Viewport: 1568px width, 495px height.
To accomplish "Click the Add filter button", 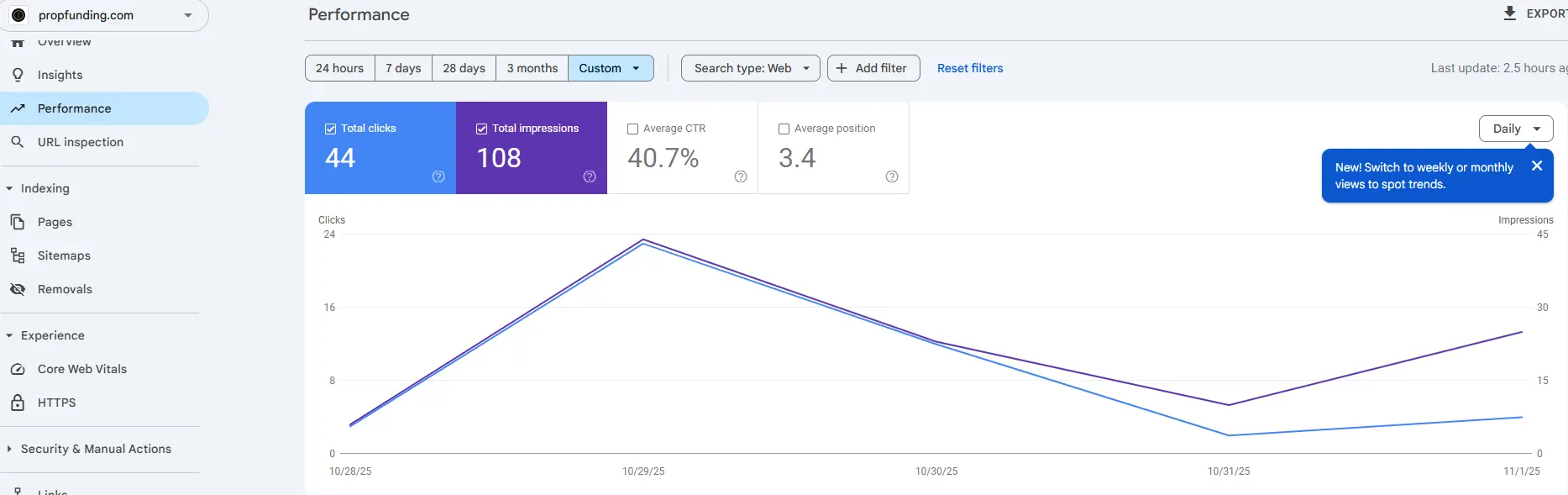I will [x=873, y=68].
